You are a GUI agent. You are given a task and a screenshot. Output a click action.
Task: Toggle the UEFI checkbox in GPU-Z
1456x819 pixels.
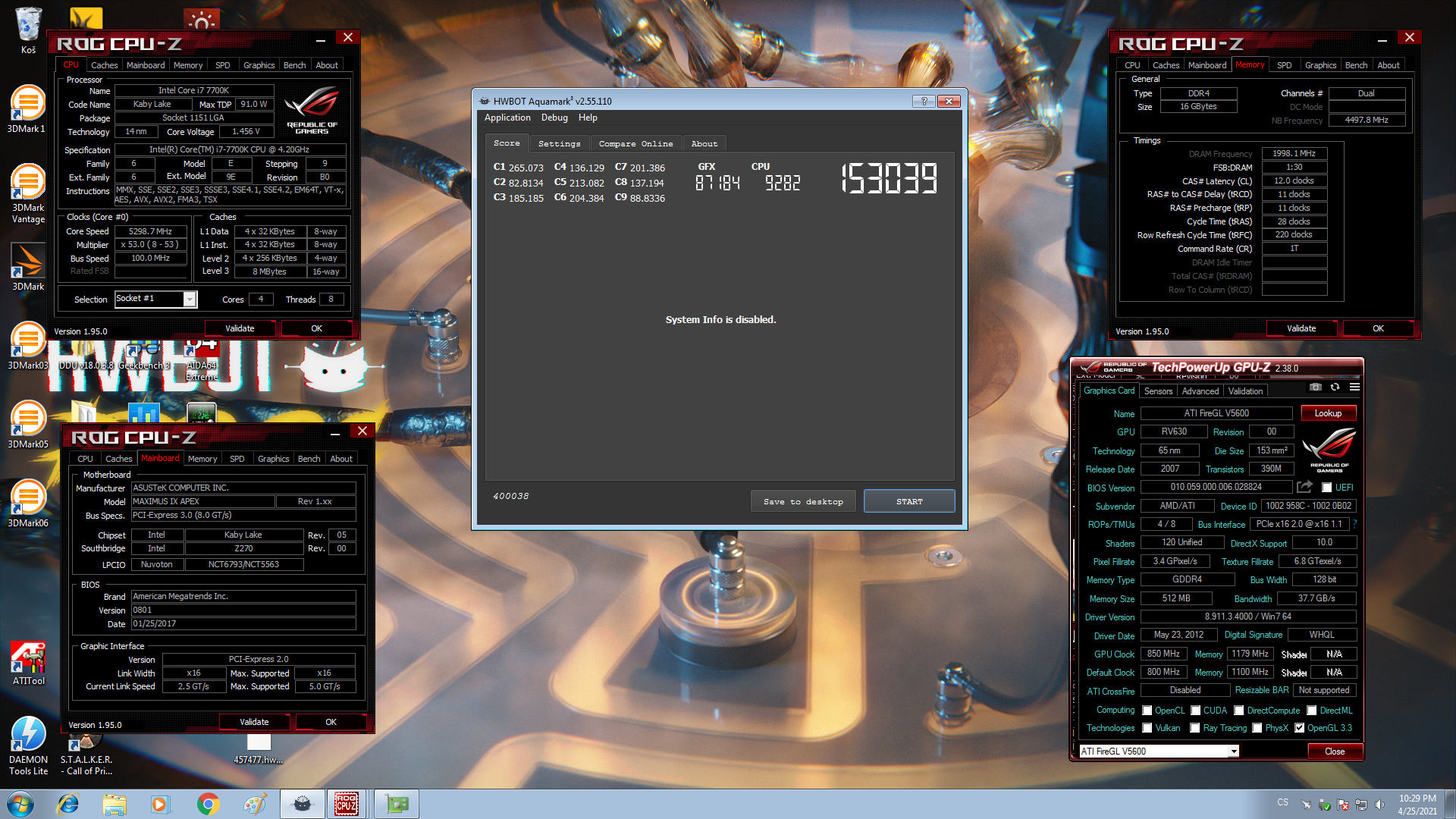click(1326, 488)
